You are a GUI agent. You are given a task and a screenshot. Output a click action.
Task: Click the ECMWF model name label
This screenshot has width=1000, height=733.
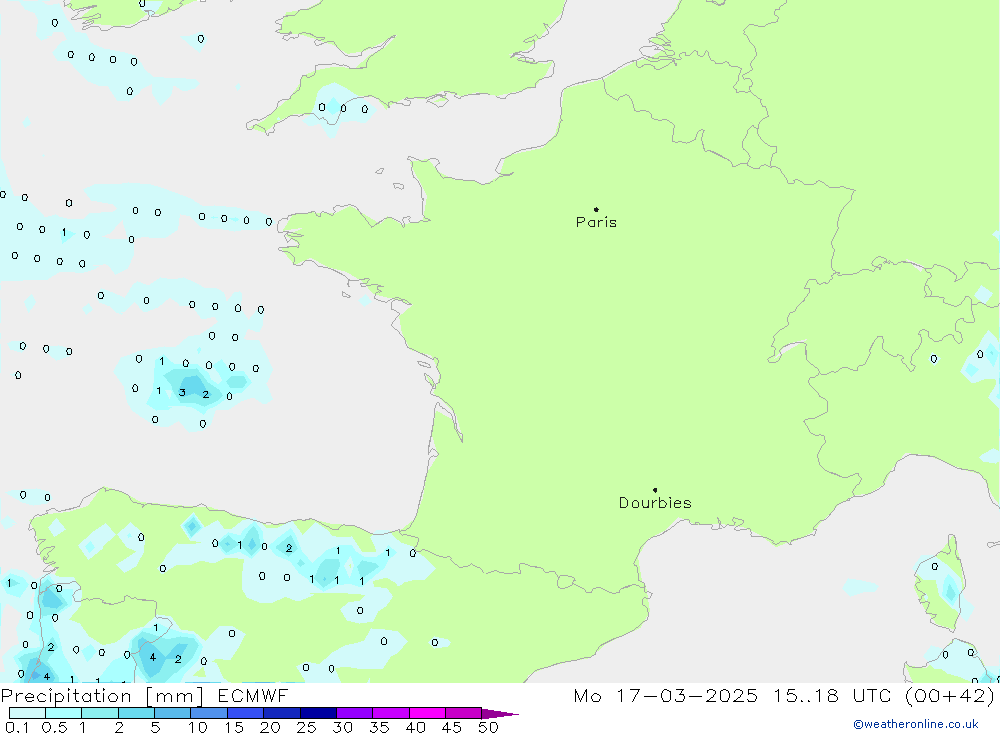click(253, 696)
